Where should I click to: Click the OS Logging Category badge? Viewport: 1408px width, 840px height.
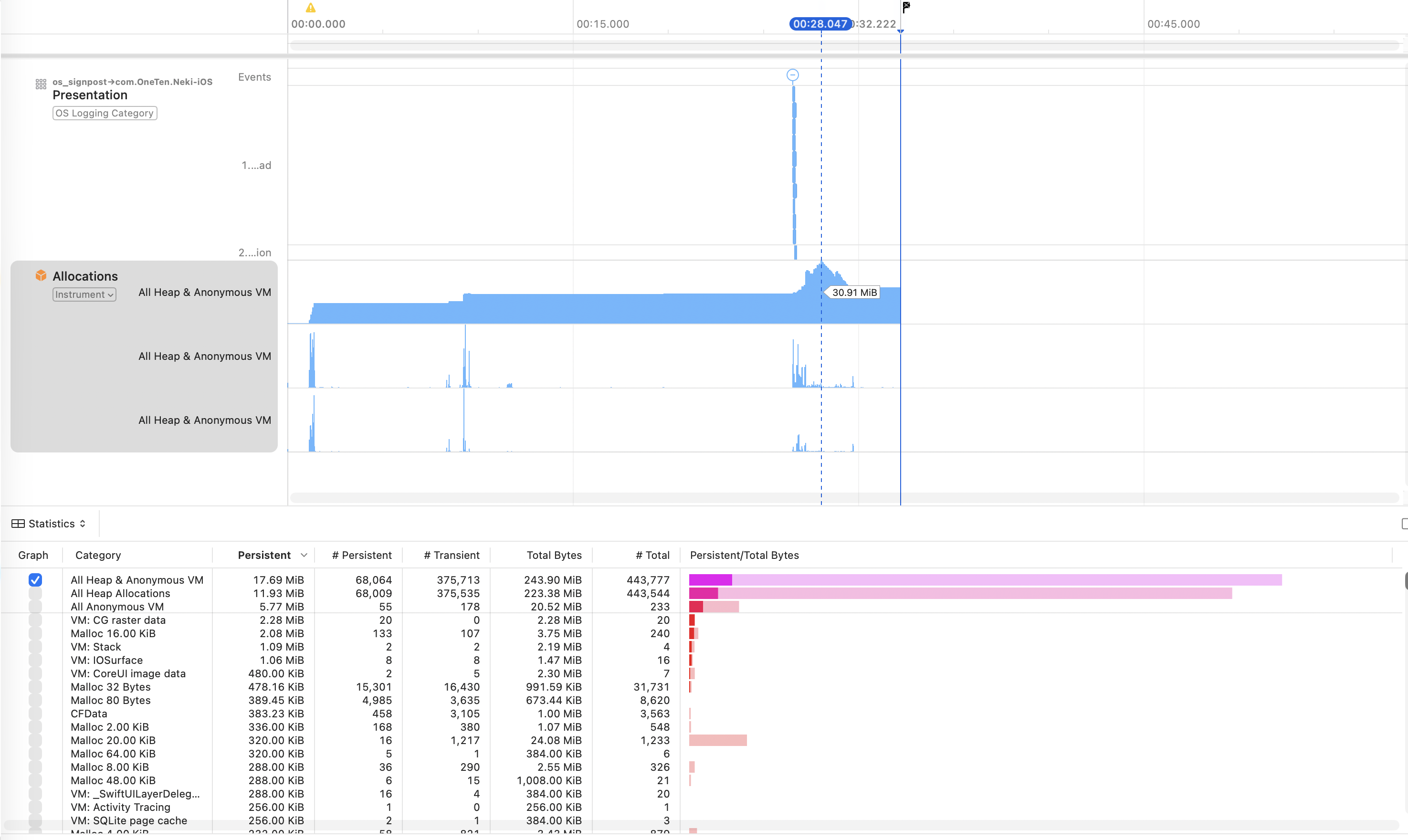[105, 113]
